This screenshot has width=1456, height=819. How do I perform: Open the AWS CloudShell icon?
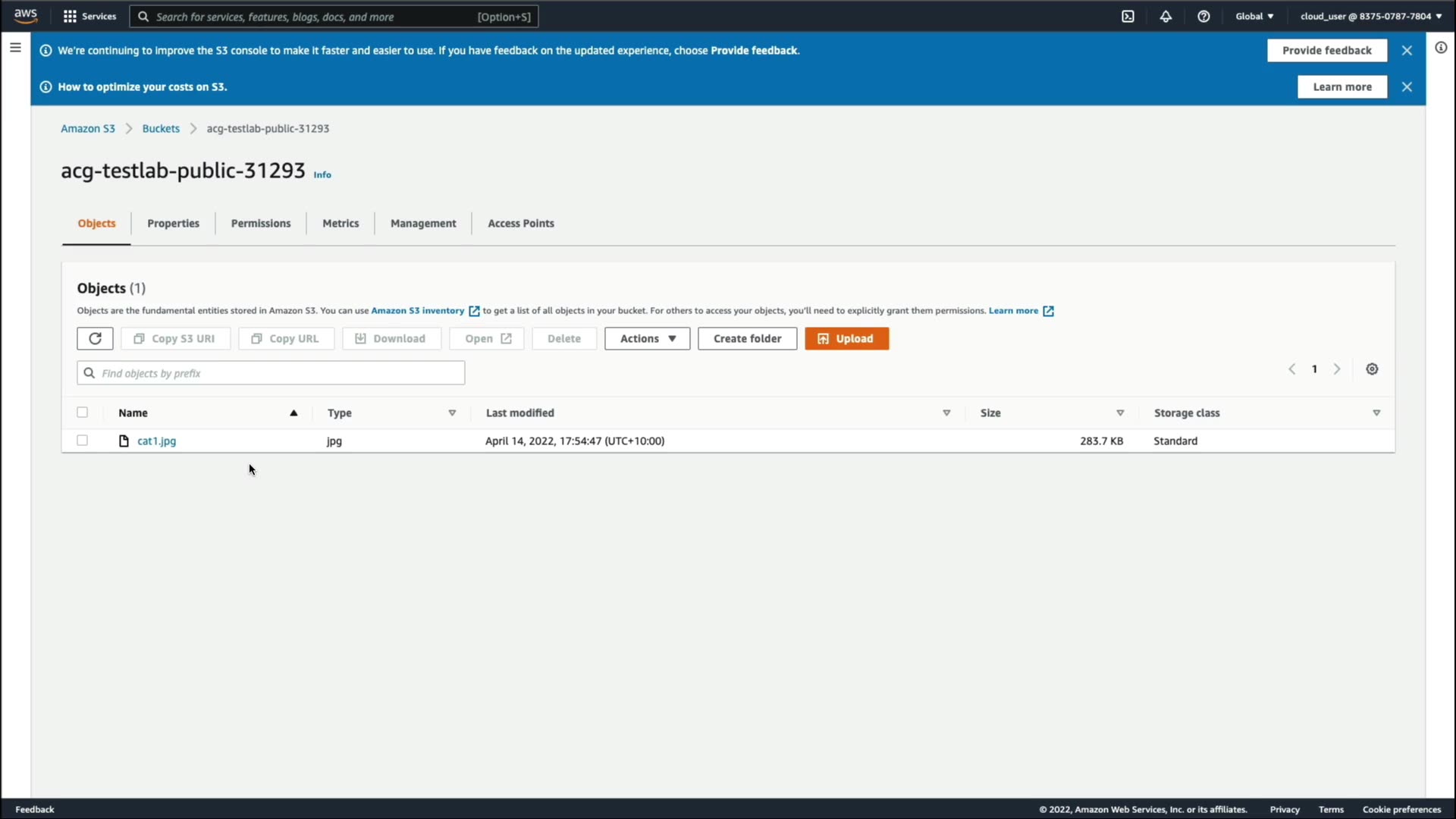(1128, 16)
